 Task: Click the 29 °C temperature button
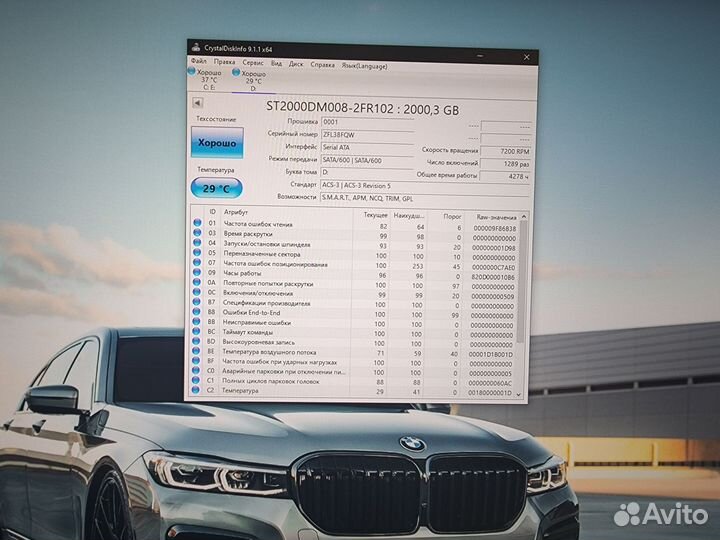click(x=216, y=188)
